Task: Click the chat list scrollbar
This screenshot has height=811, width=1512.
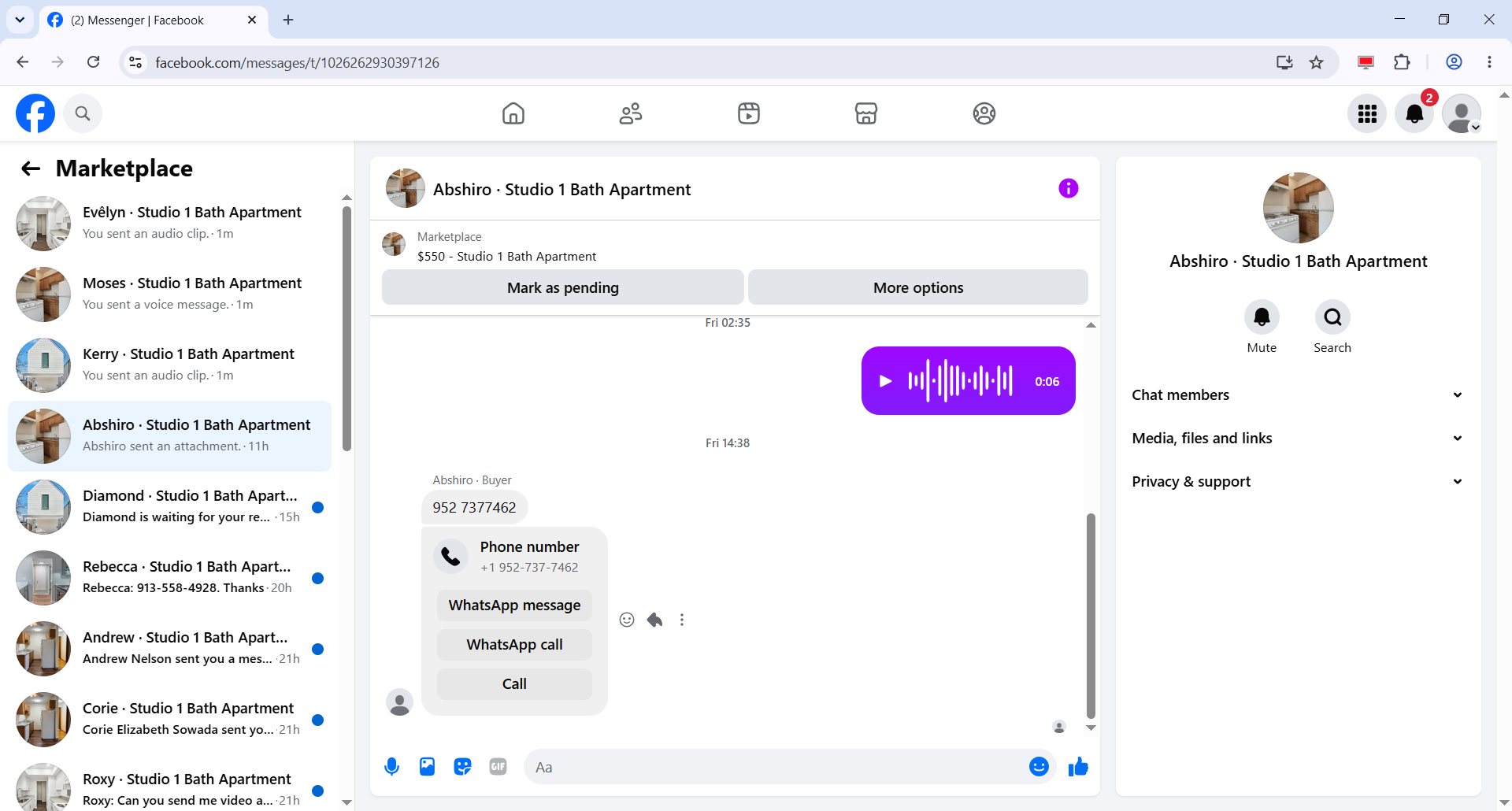Action: click(x=346, y=329)
